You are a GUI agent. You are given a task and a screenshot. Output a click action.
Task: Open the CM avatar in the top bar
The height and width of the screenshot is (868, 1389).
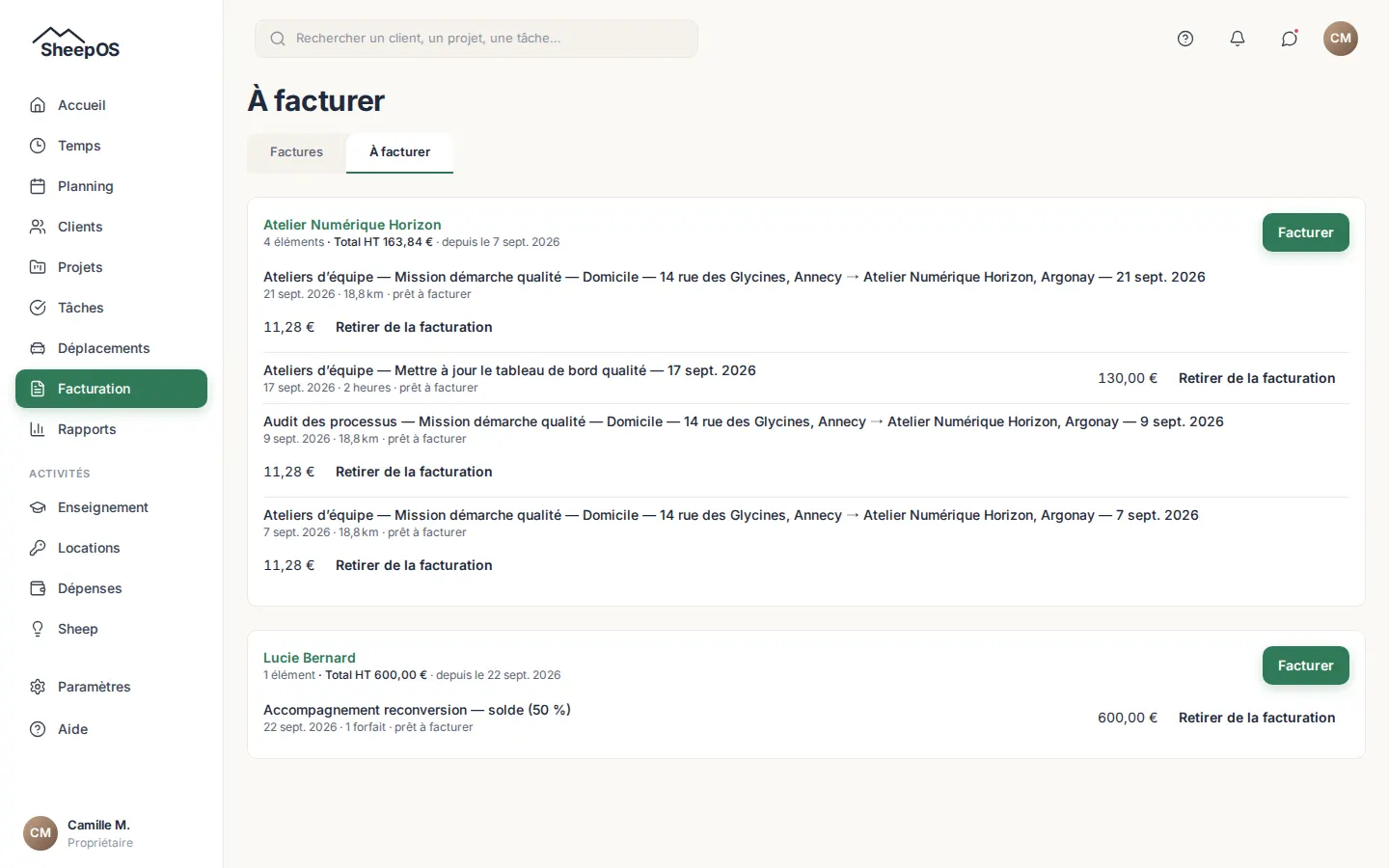coord(1341,39)
